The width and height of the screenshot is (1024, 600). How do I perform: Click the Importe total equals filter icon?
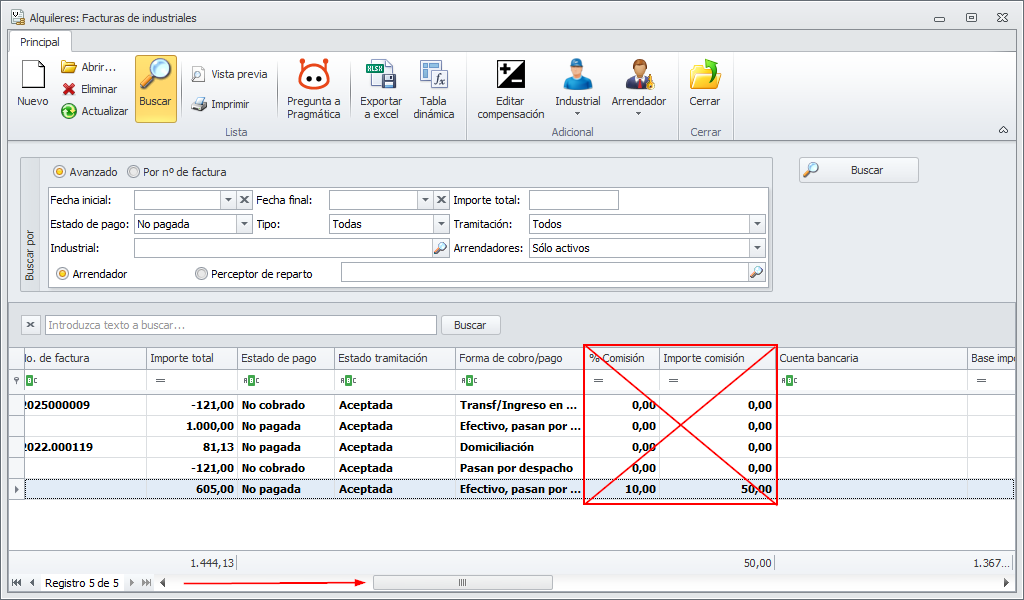(x=160, y=380)
